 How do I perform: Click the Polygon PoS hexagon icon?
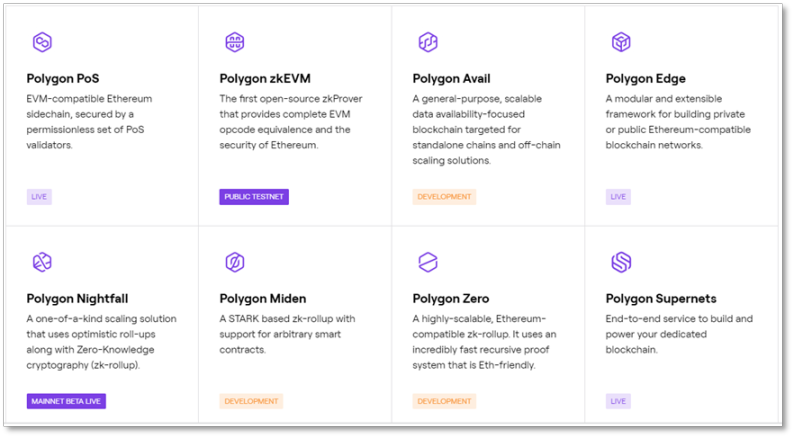tap(42, 42)
